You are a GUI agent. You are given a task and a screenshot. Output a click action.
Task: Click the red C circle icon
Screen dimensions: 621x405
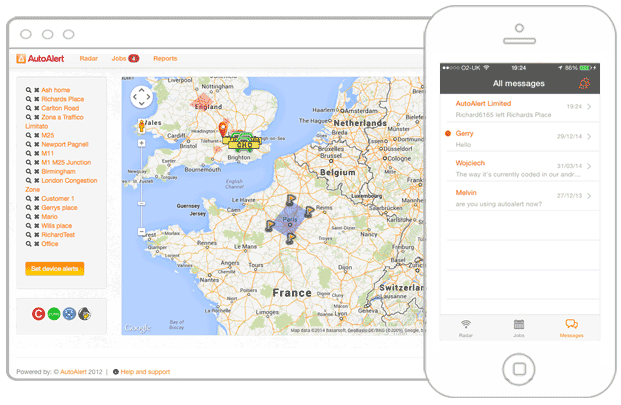pyautogui.click(x=38, y=314)
